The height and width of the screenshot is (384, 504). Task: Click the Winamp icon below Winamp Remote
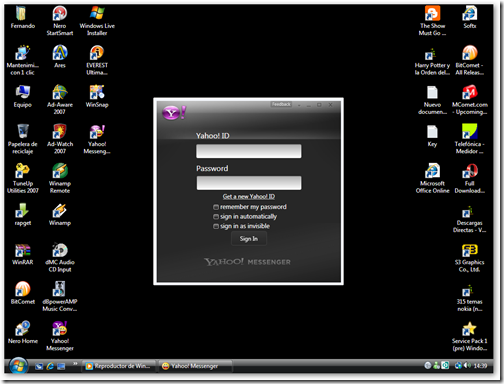pyautogui.click(x=60, y=214)
